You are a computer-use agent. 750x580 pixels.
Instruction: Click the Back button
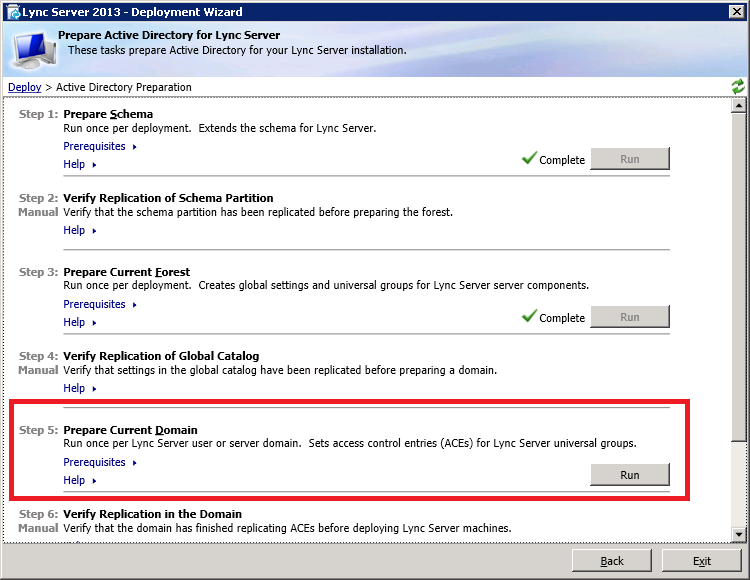pos(612,561)
